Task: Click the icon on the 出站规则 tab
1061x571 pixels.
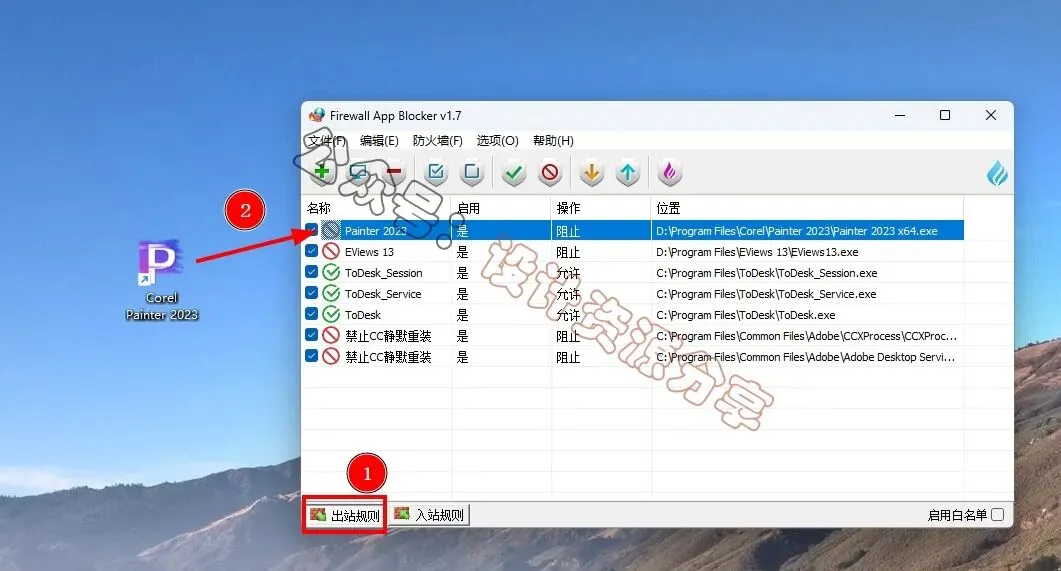Action: click(318, 515)
